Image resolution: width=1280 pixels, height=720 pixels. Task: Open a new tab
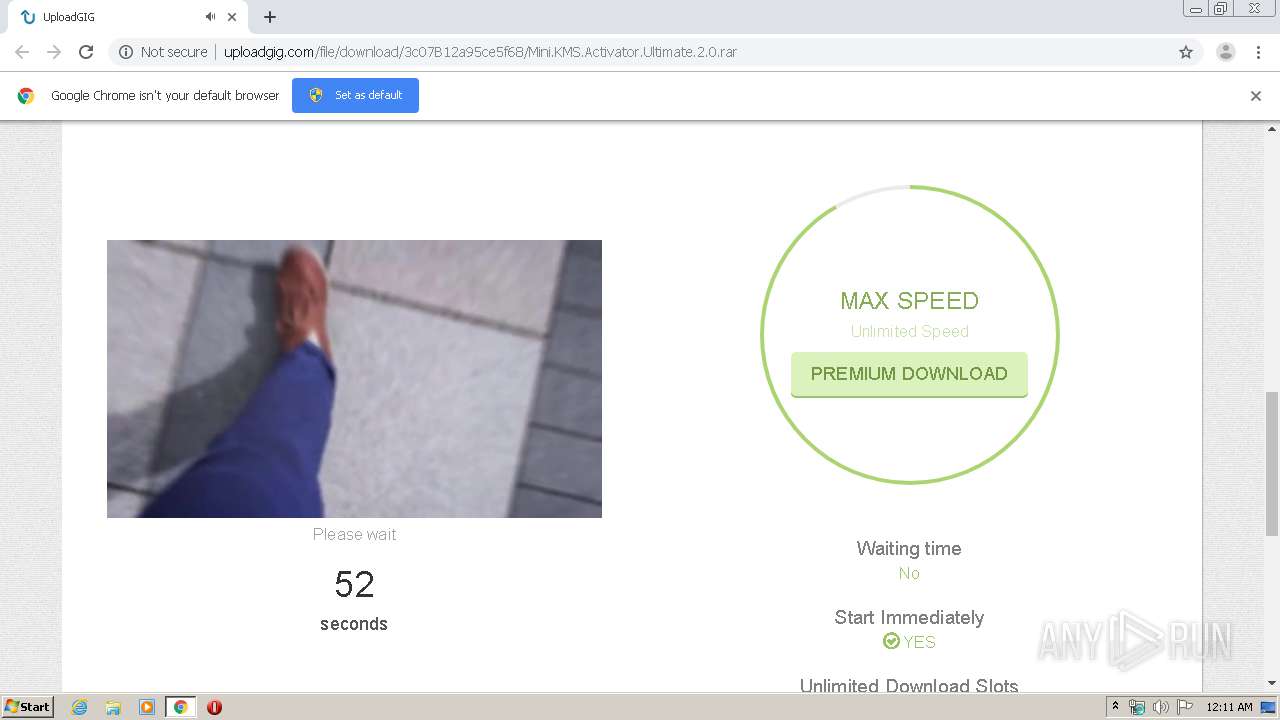270,17
